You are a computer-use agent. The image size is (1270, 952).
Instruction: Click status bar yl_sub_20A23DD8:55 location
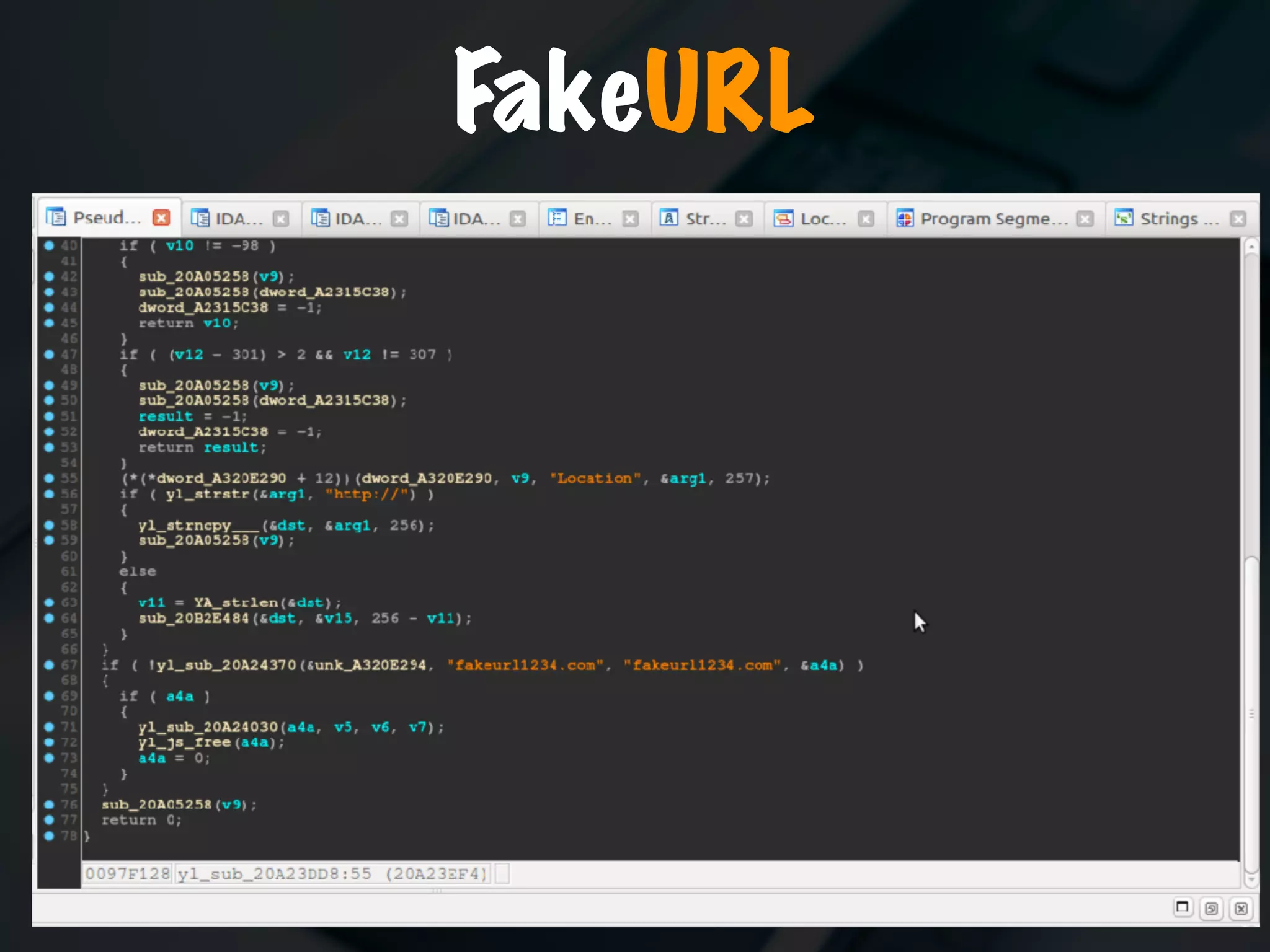coord(332,874)
